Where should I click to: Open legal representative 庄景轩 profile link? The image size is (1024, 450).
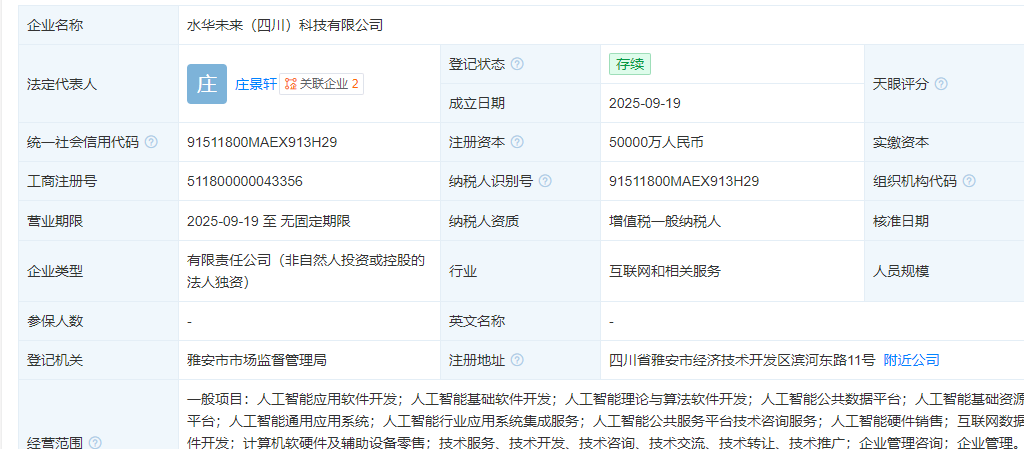point(255,84)
